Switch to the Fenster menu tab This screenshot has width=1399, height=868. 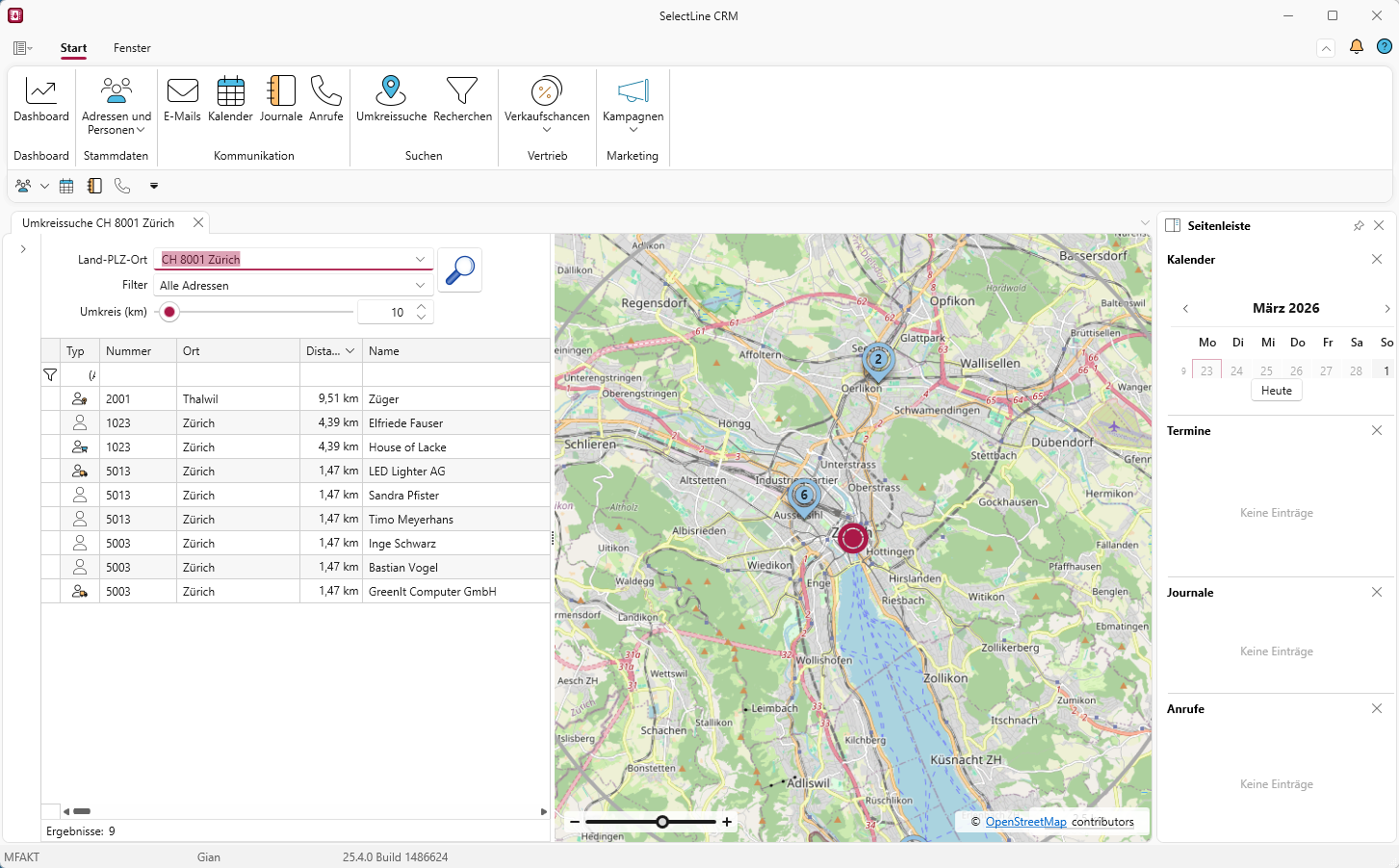[132, 48]
